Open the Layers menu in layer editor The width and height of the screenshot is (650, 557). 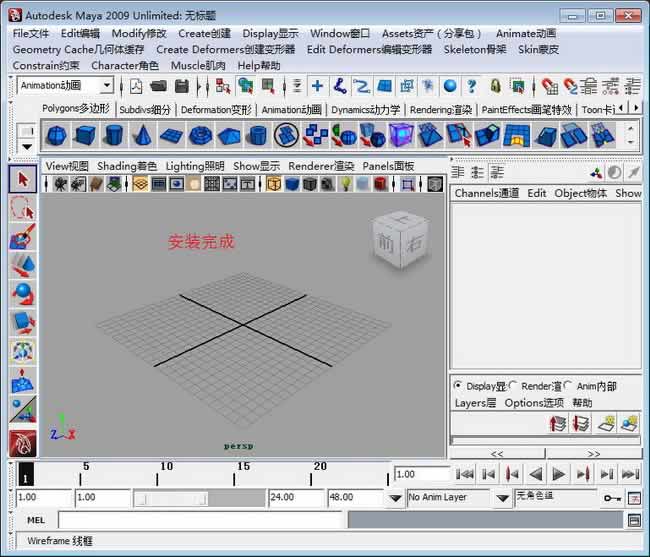(475, 403)
